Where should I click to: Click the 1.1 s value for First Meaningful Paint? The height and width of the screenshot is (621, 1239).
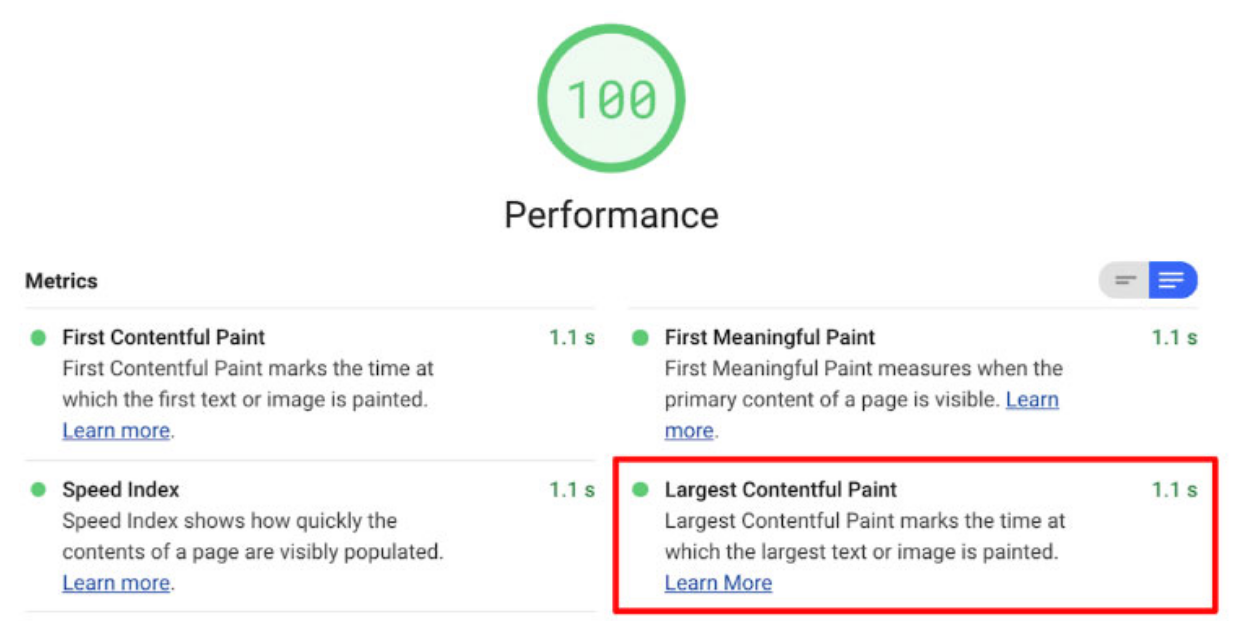point(1174,338)
